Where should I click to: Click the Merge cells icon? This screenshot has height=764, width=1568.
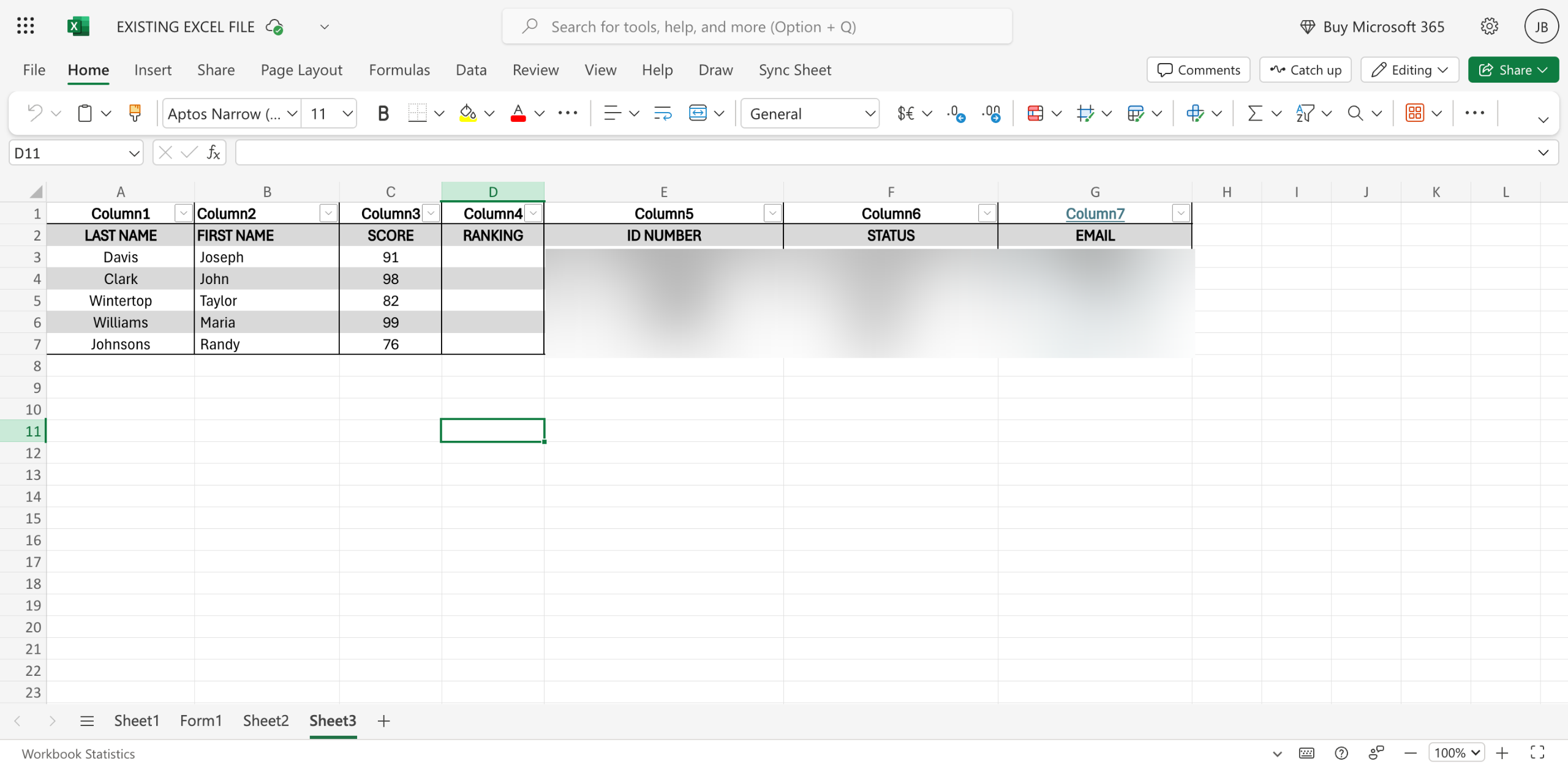pos(698,113)
